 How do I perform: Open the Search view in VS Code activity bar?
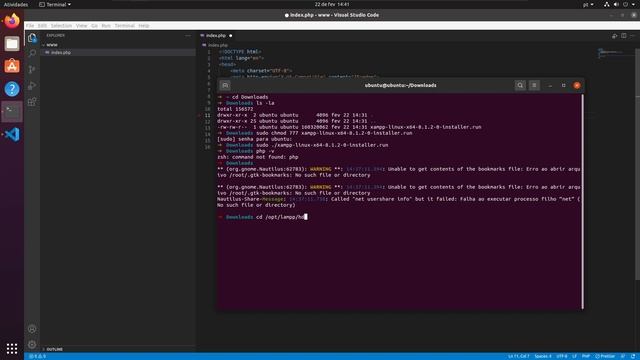32,53
